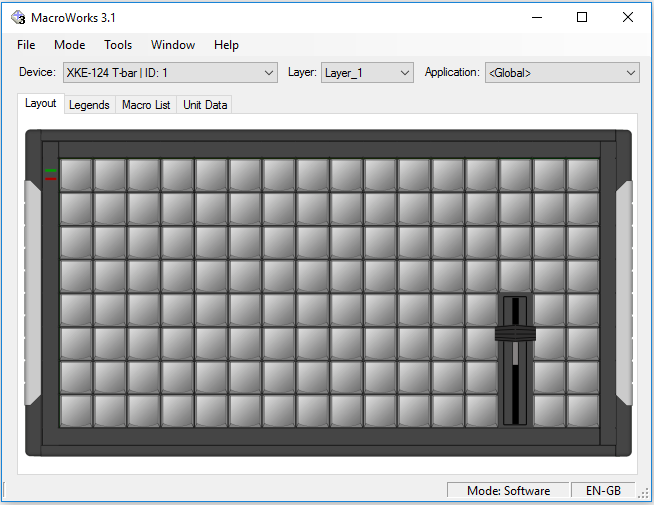654x505 pixels.
Task: Click the MacroWorks app icon in title bar
Action: click(18, 18)
